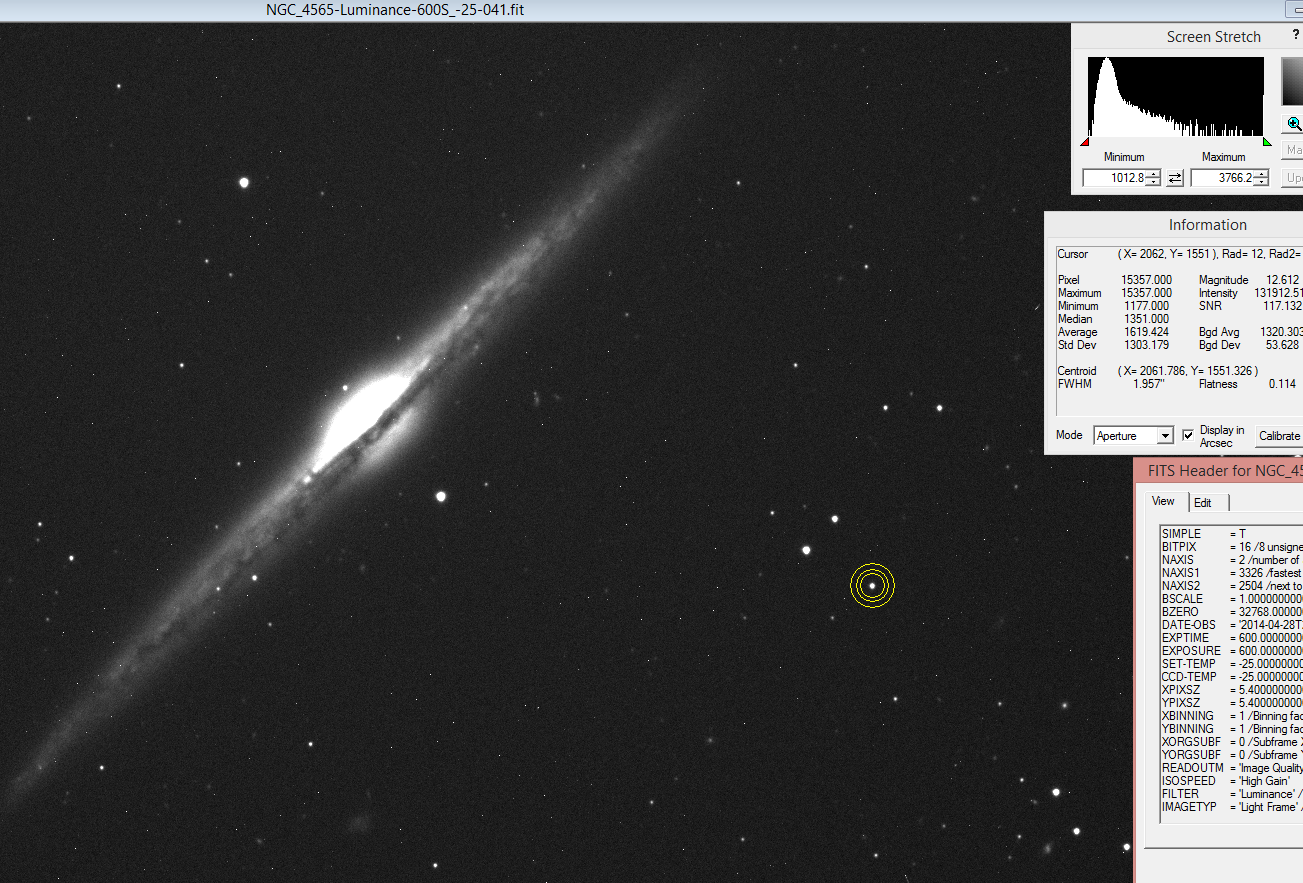Click the grayscale gradient preview in Screen Stretch
The height and width of the screenshot is (883, 1303).
click(1295, 82)
